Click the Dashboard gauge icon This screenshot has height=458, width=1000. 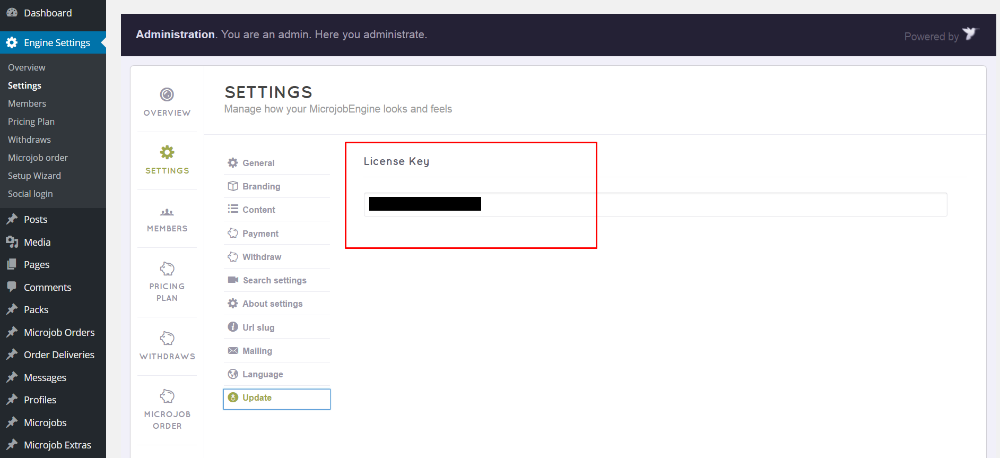(12, 13)
